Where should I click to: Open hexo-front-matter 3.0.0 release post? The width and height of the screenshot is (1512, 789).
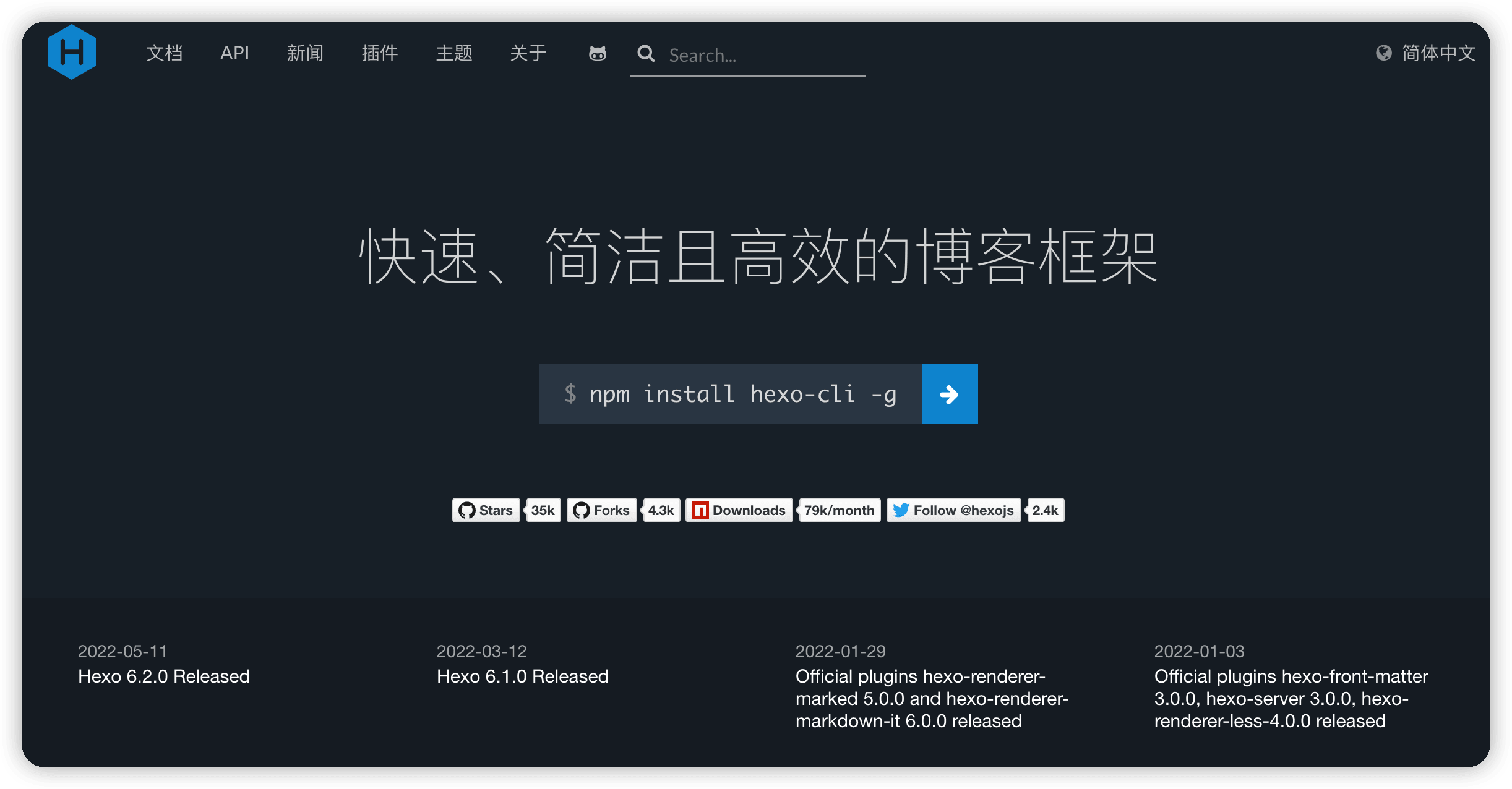point(1291,699)
